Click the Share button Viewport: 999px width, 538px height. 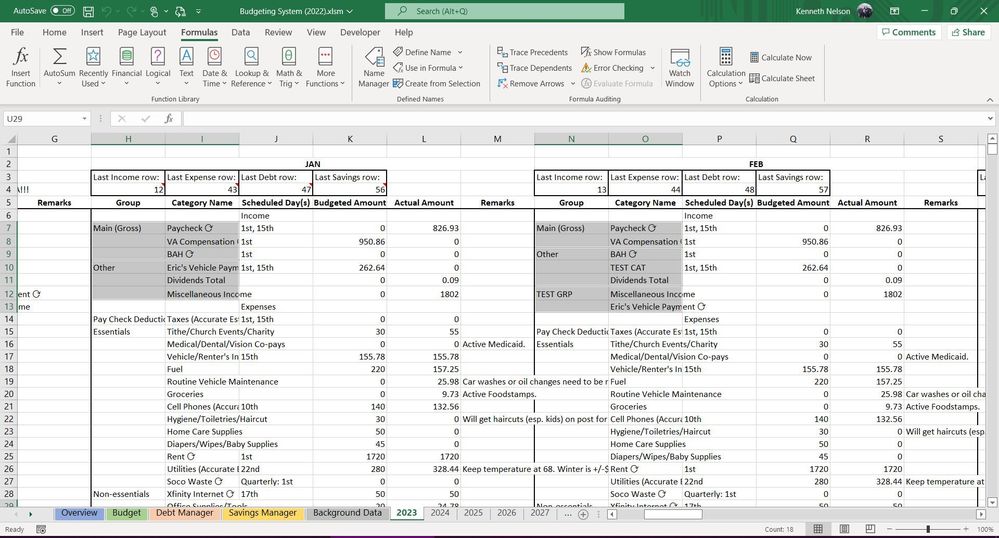pos(966,32)
